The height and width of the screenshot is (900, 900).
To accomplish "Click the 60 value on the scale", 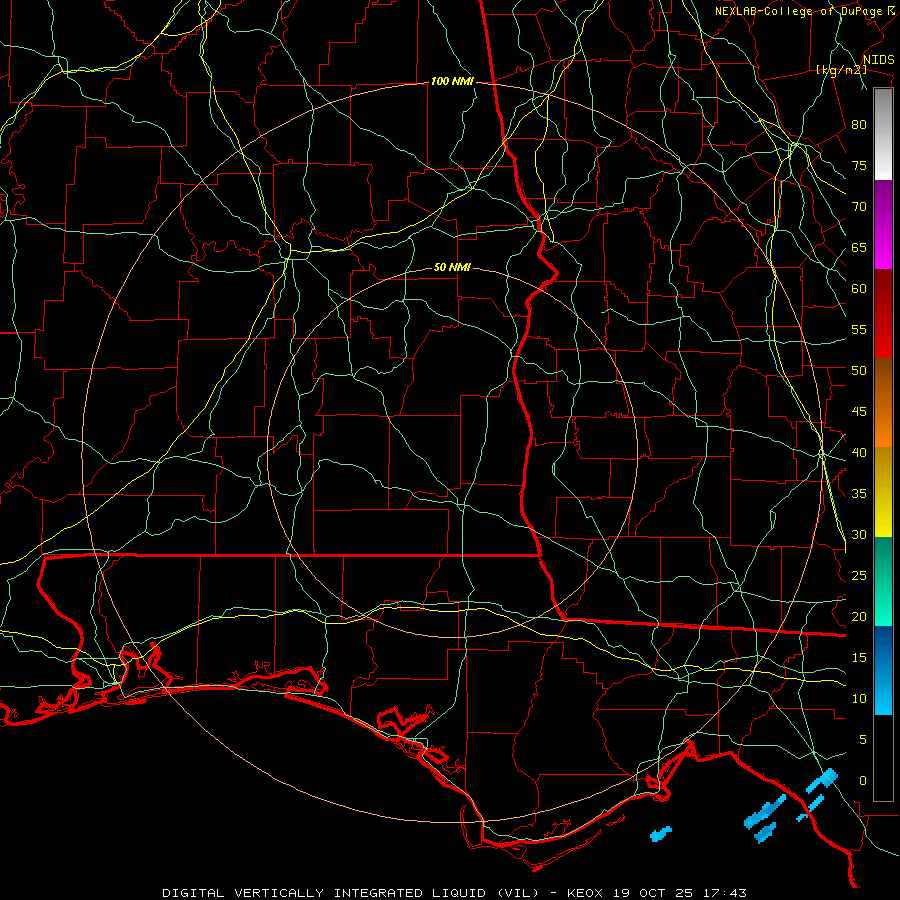I will (859, 289).
